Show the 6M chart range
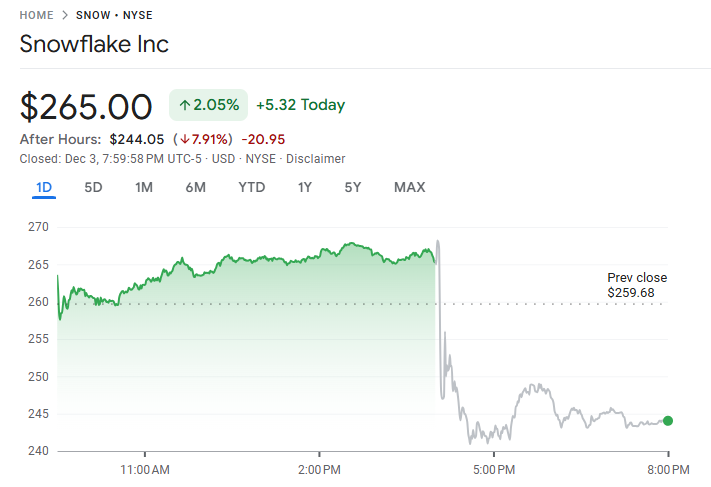 click(196, 187)
